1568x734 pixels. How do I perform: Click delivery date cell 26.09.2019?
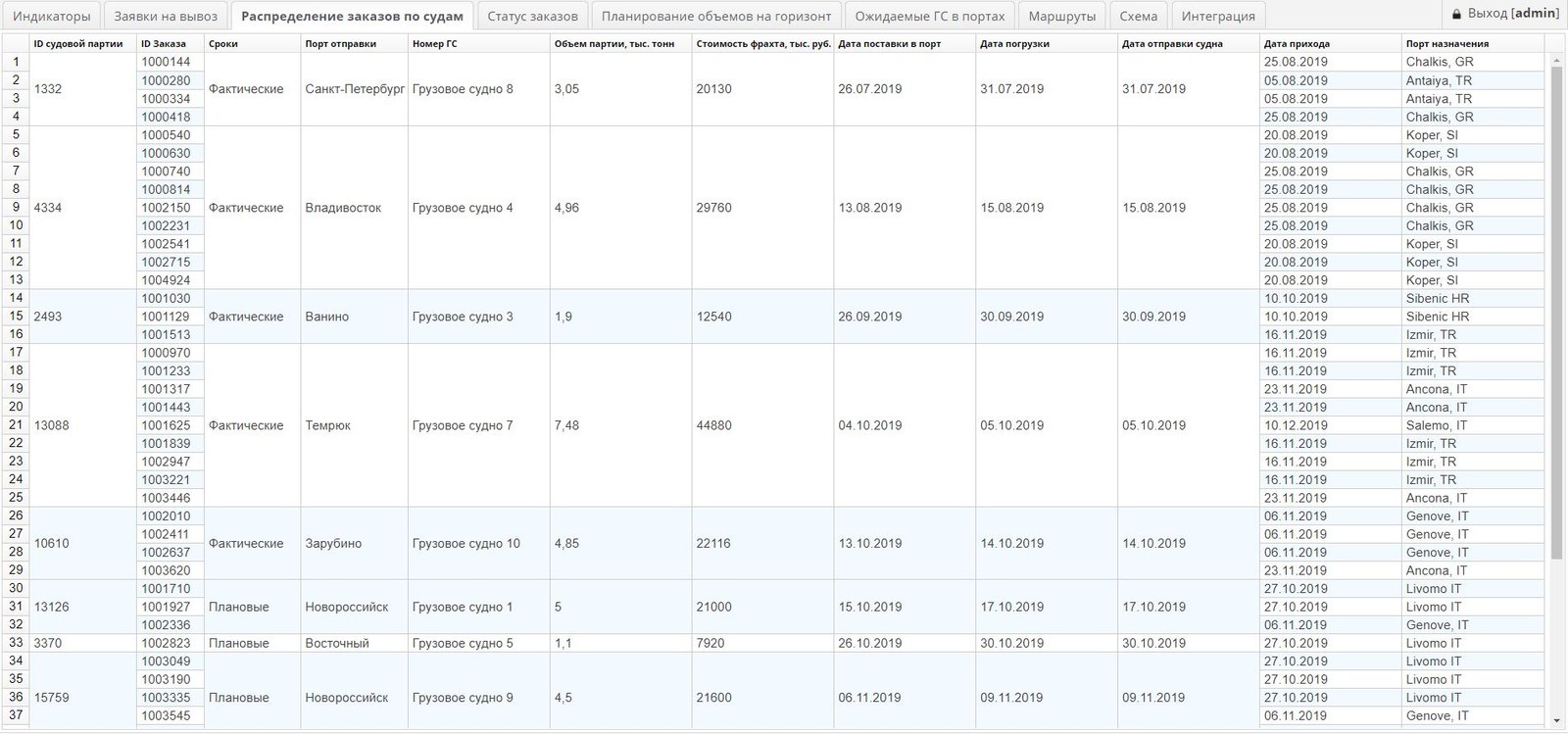click(x=905, y=317)
